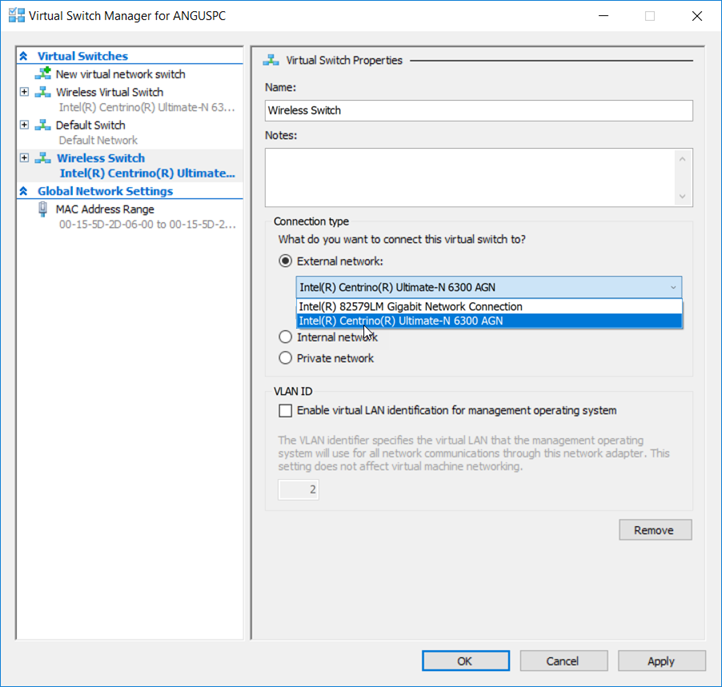The image size is (722, 687).
Task: Open the external network adapter dropdown
Action: tap(489, 287)
